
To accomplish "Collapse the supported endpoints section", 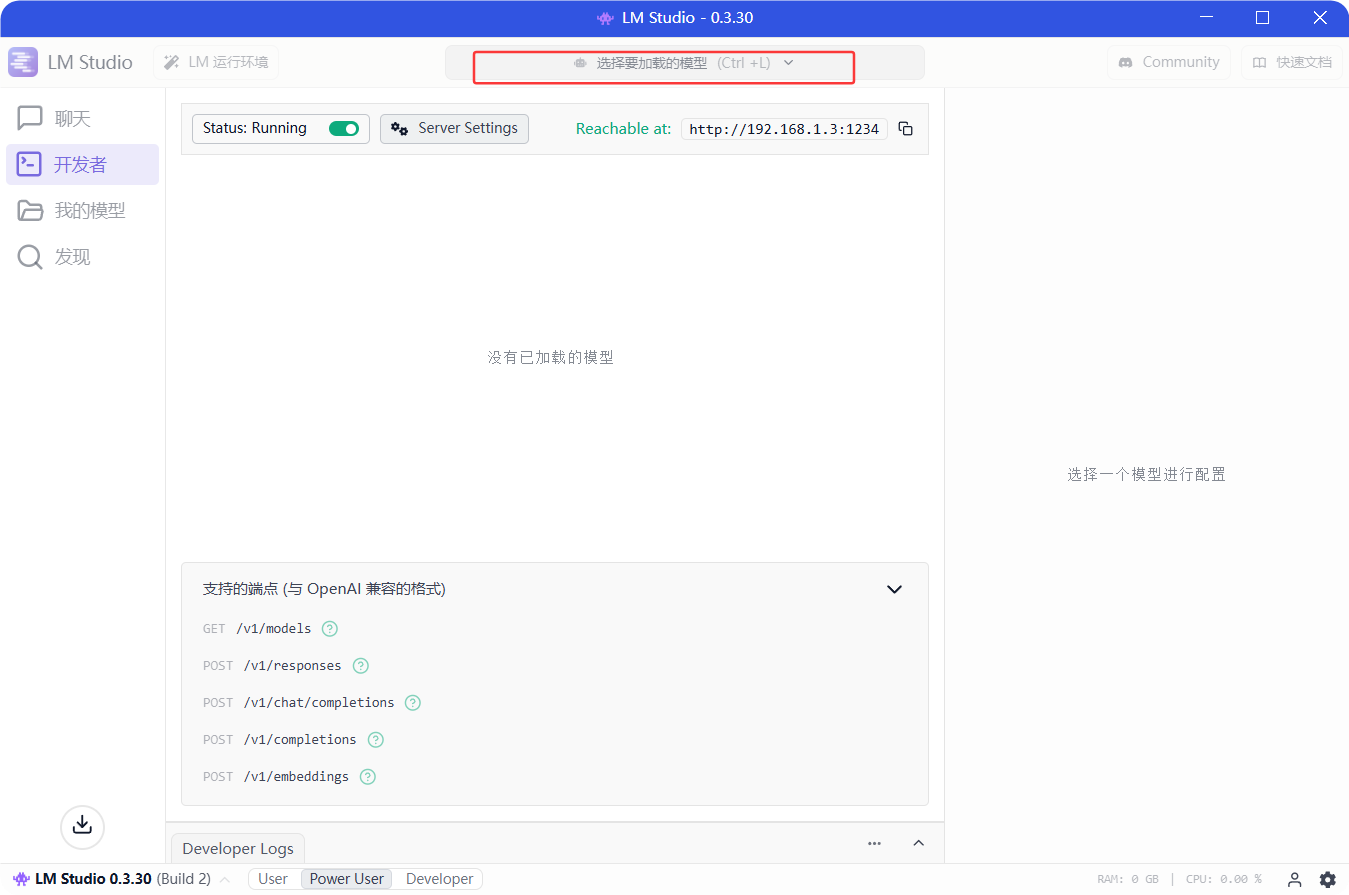I will coord(894,589).
